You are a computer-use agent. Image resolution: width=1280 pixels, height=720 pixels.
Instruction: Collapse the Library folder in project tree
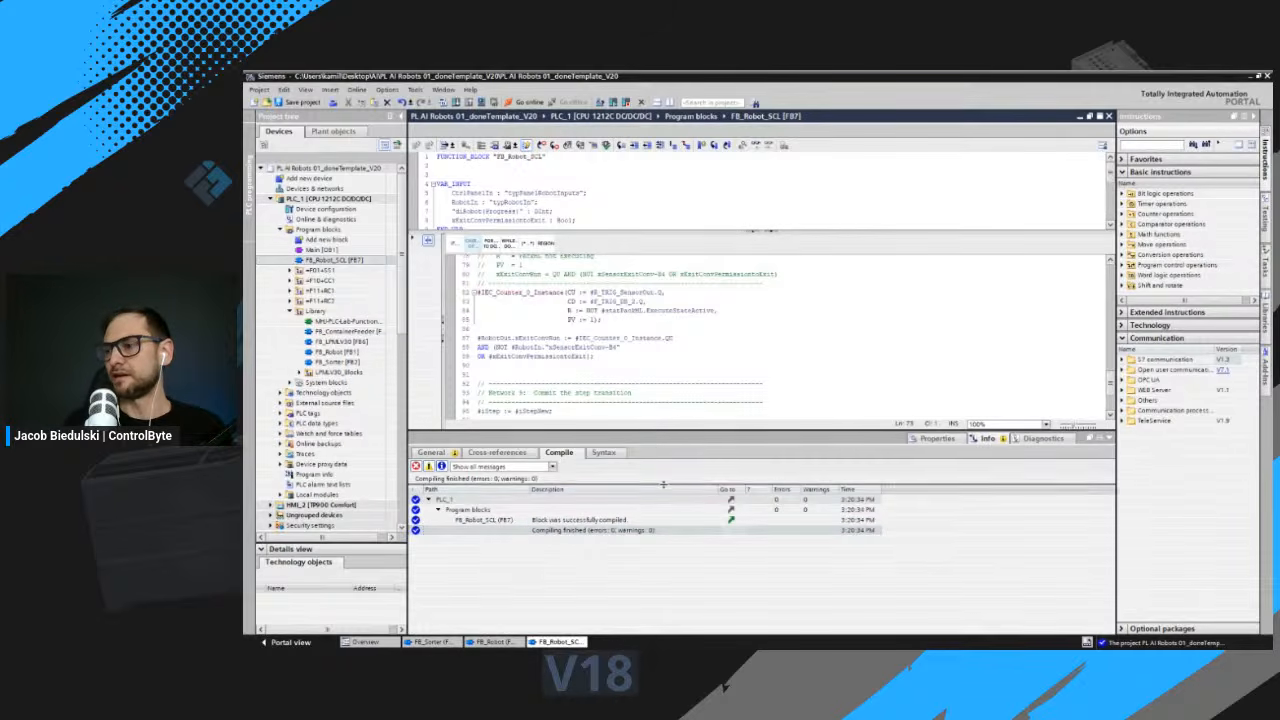(x=290, y=311)
